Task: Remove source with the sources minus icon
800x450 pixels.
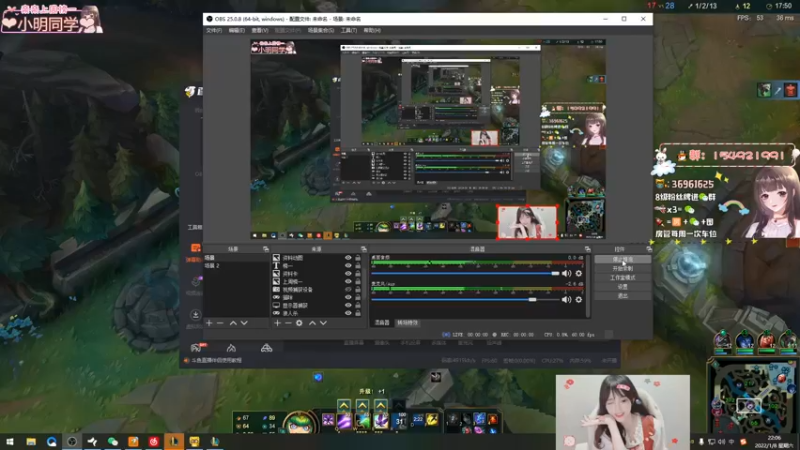Action: click(288, 323)
